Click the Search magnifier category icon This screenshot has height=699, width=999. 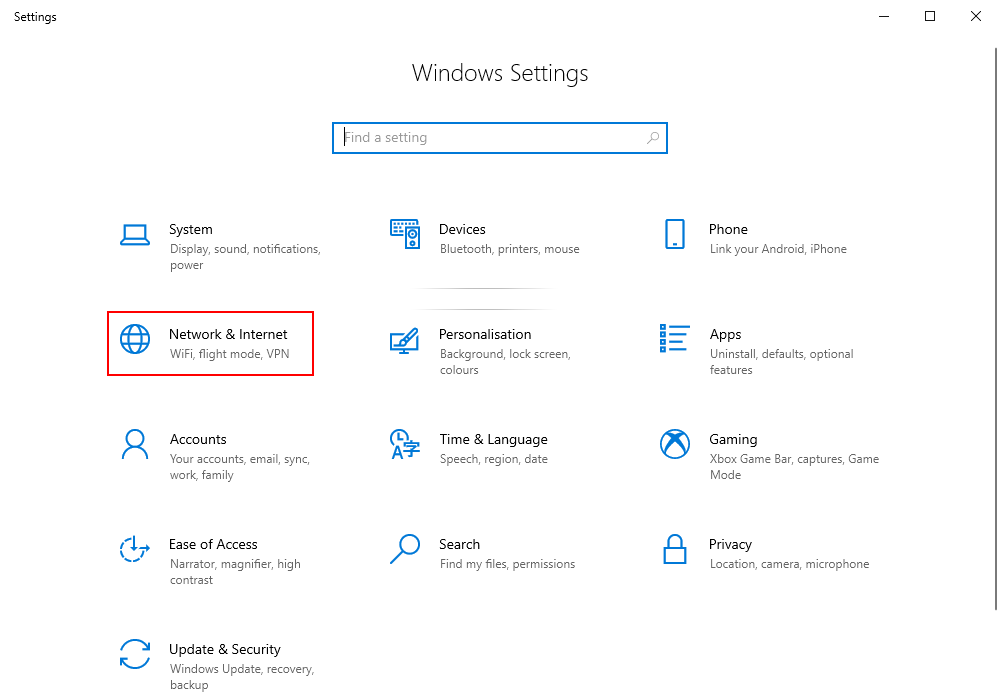pyautogui.click(x=405, y=549)
